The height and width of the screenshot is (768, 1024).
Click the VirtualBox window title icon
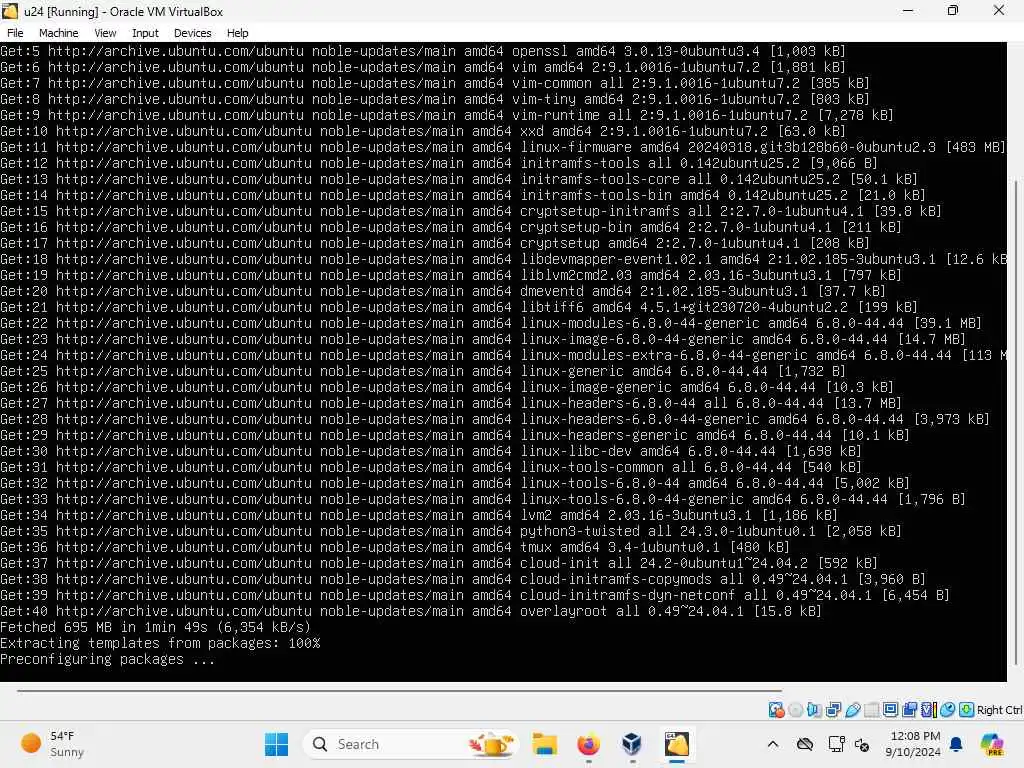point(10,10)
